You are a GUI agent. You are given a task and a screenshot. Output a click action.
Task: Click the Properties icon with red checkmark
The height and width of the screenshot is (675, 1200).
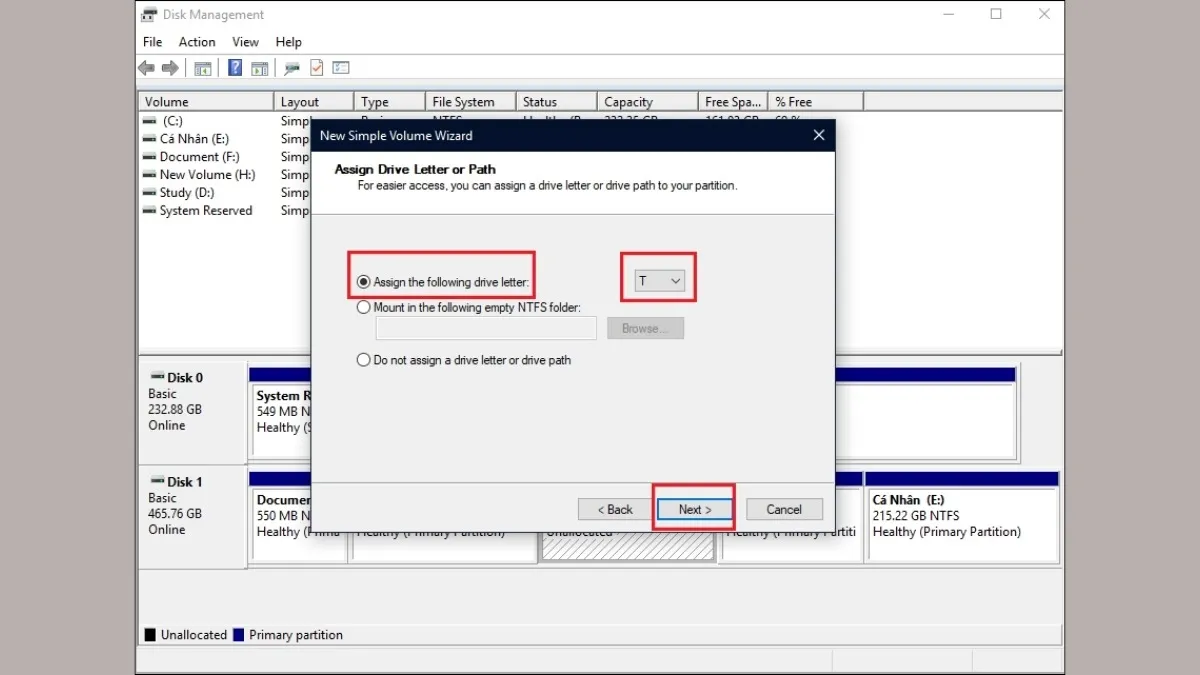[x=317, y=68]
